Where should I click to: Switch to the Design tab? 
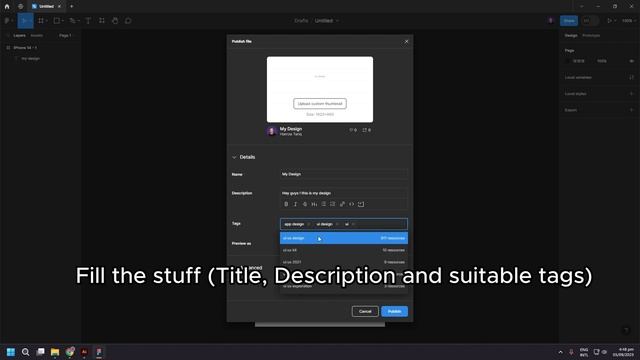[571, 36]
